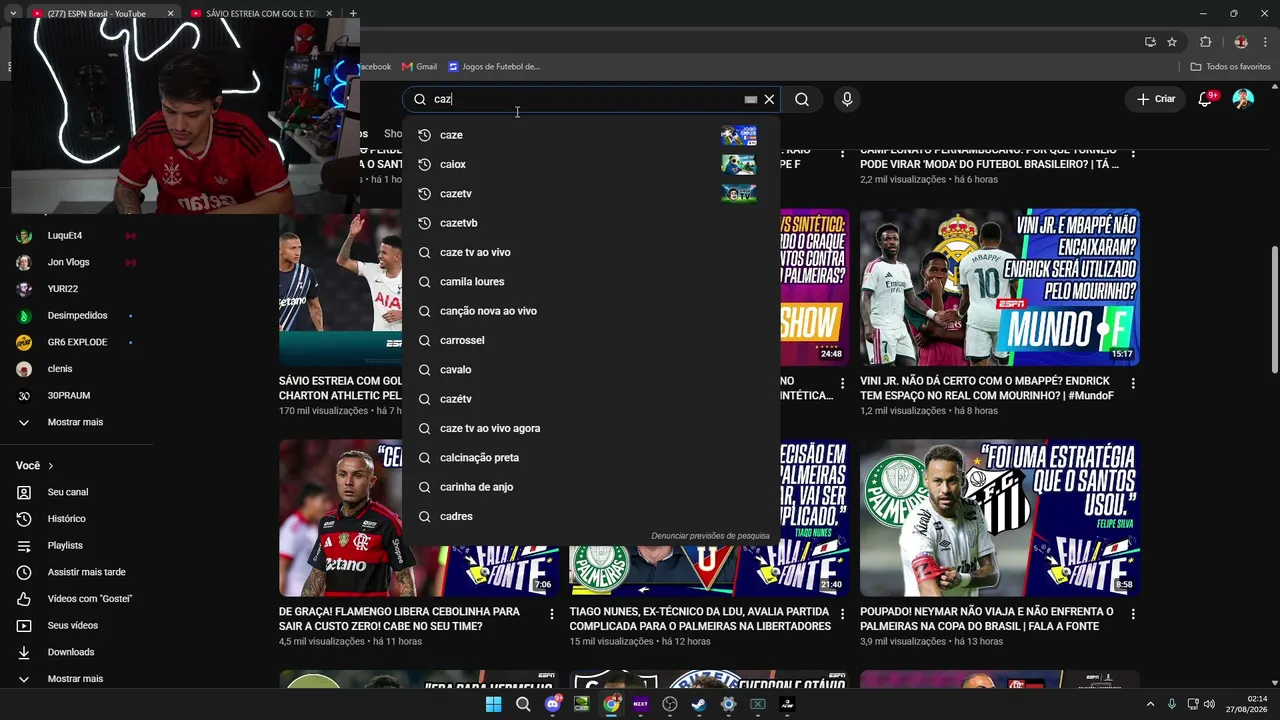This screenshot has height=720, width=1280.
Task: Open the Neymar Palmeiras Santos video thumbnail
Action: click(1000, 518)
